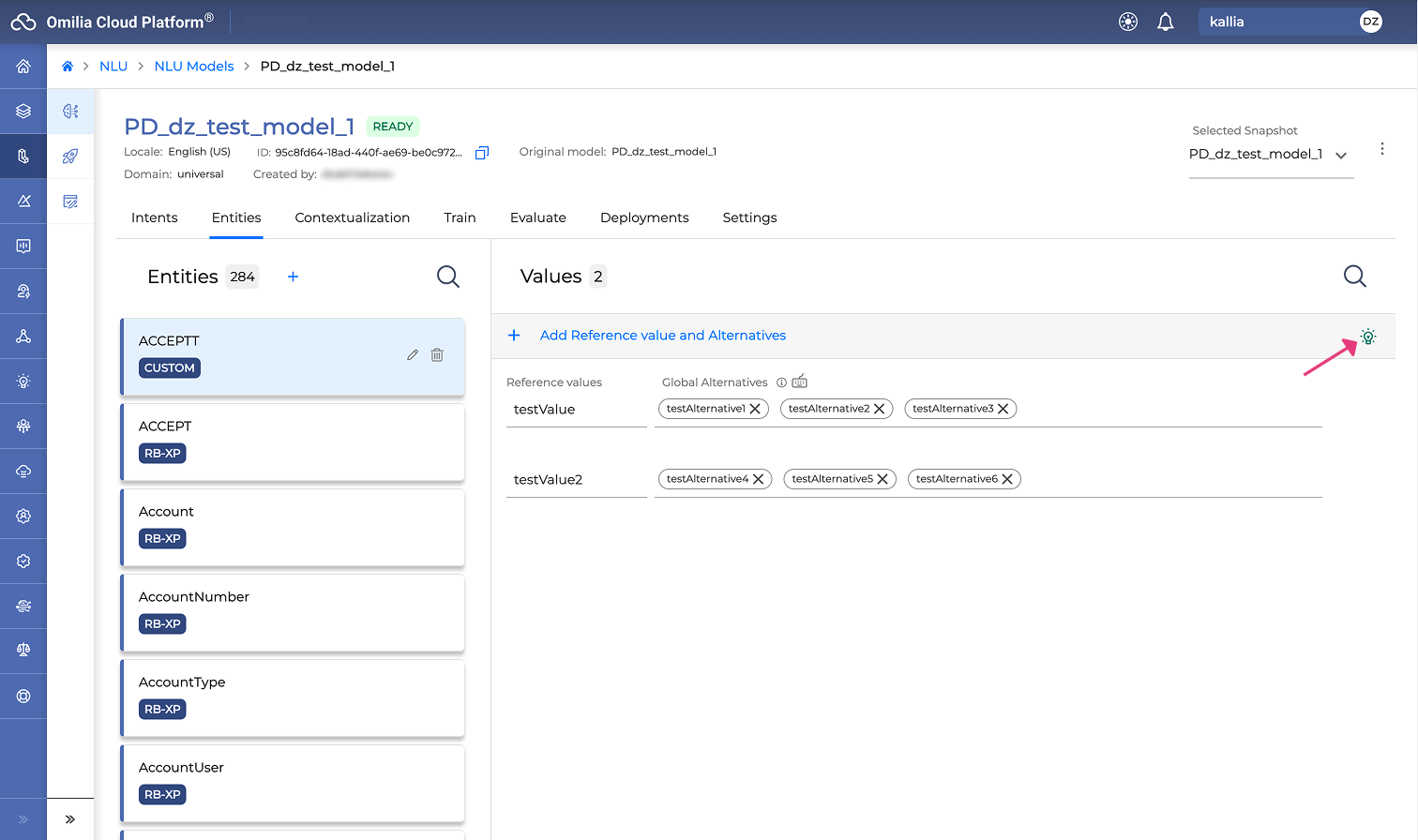Click the plus icon to add entity

[293, 277]
